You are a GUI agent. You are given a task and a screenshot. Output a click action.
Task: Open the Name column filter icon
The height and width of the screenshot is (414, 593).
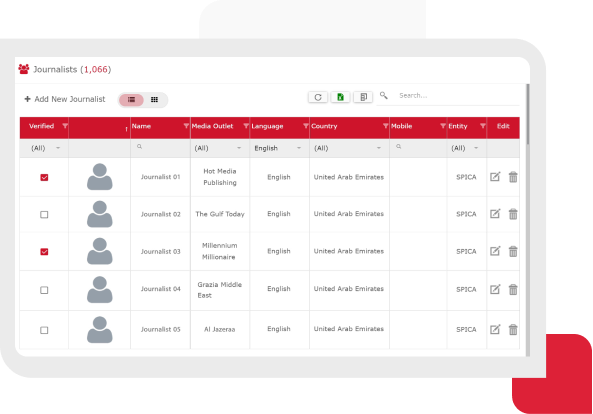pos(186,126)
